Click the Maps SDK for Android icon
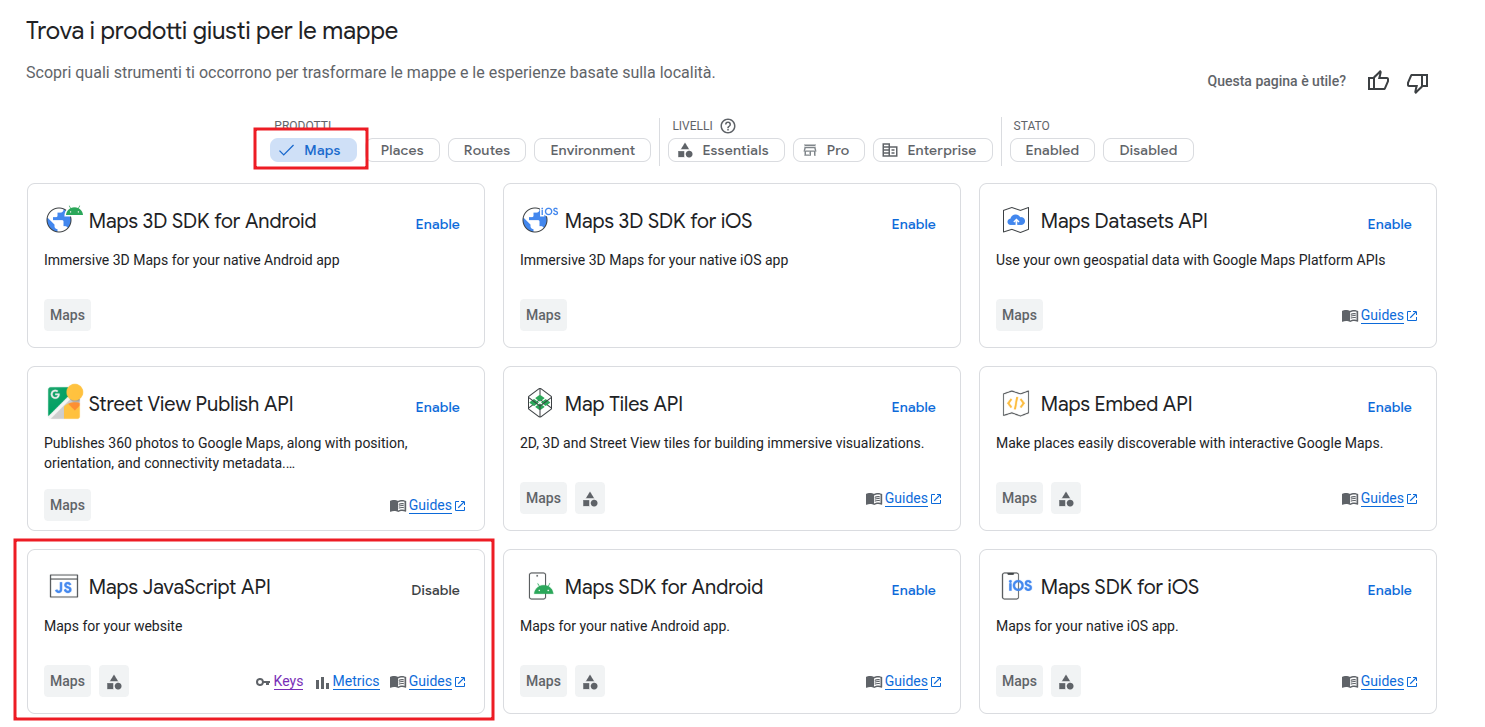Viewport: 1485px width, 727px height. point(540,586)
